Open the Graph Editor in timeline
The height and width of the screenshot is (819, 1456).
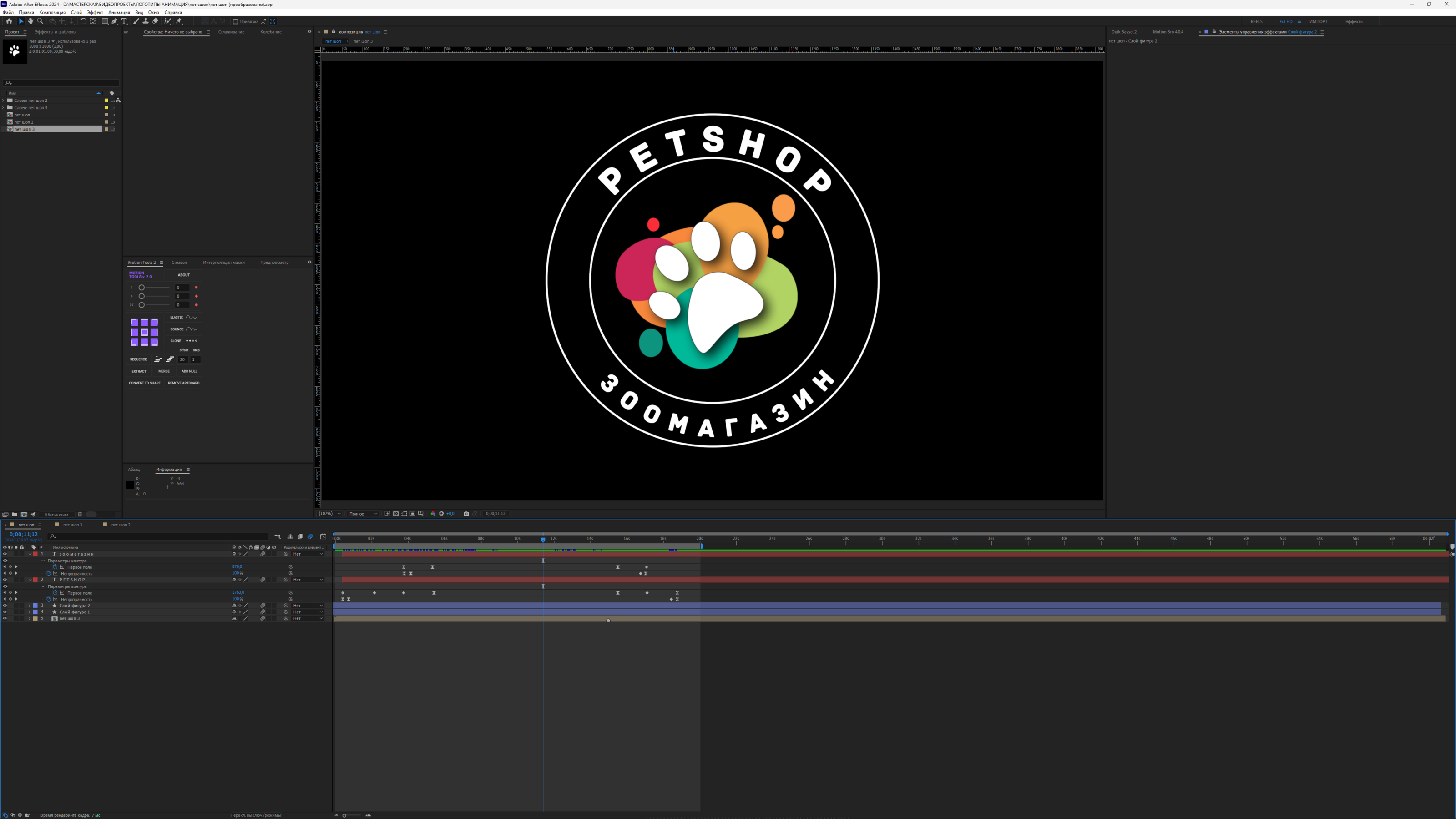[324, 536]
